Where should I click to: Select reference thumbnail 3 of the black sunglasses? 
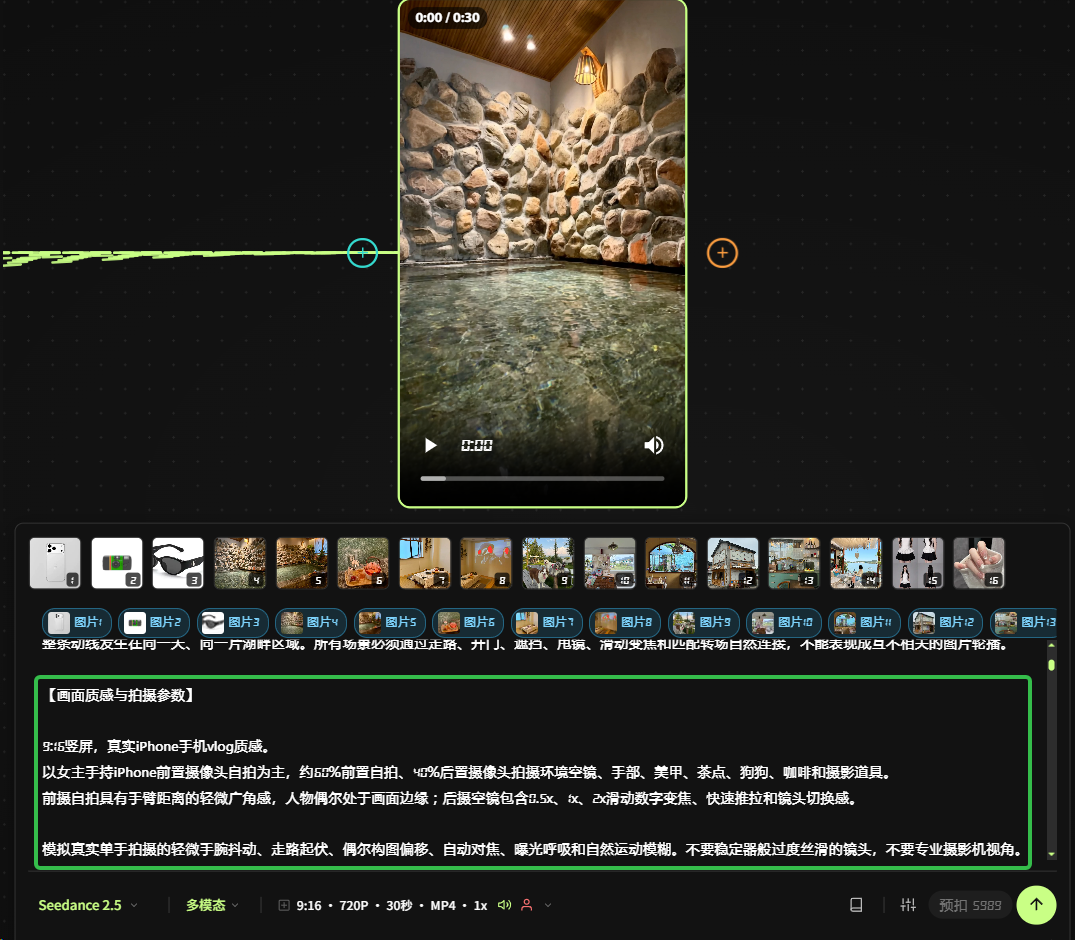(x=178, y=563)
